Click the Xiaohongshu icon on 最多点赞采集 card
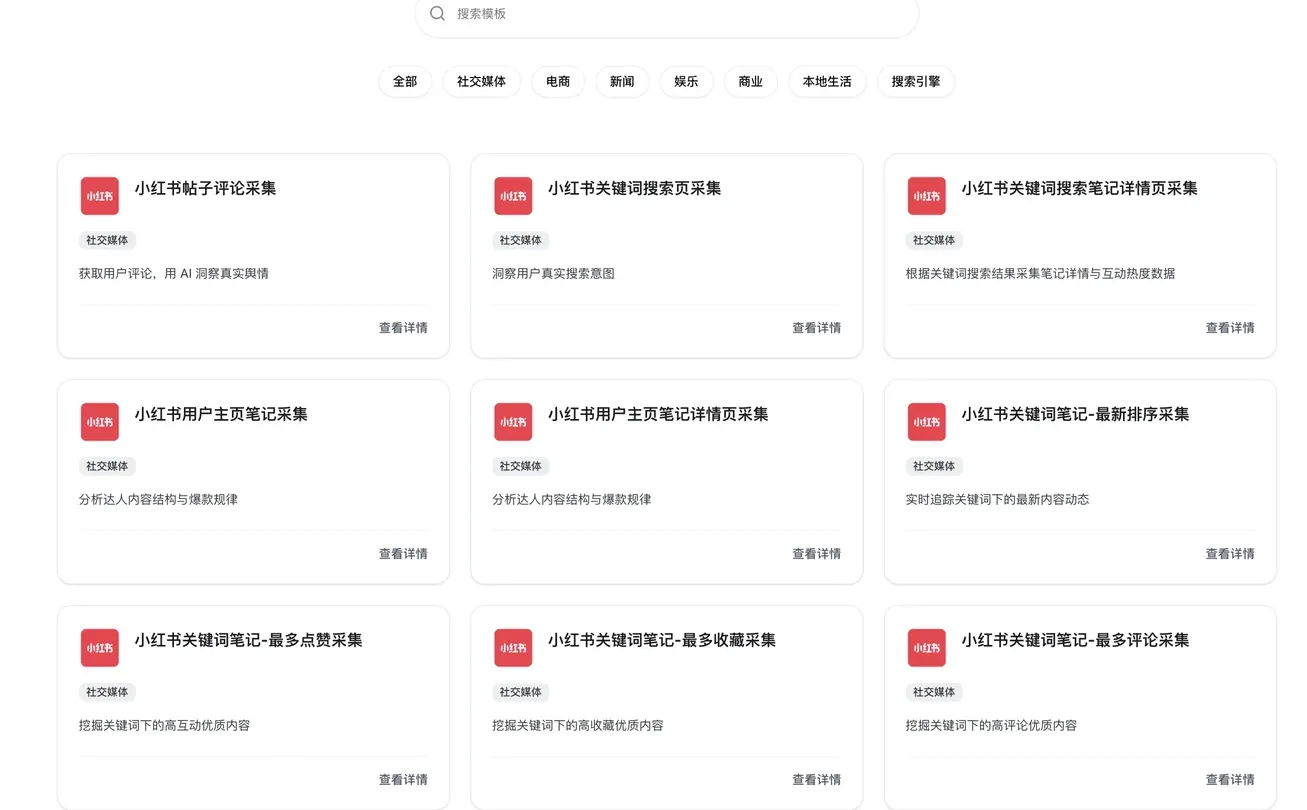This screenshot has width=1307, height=810. (x=99, y=647)
